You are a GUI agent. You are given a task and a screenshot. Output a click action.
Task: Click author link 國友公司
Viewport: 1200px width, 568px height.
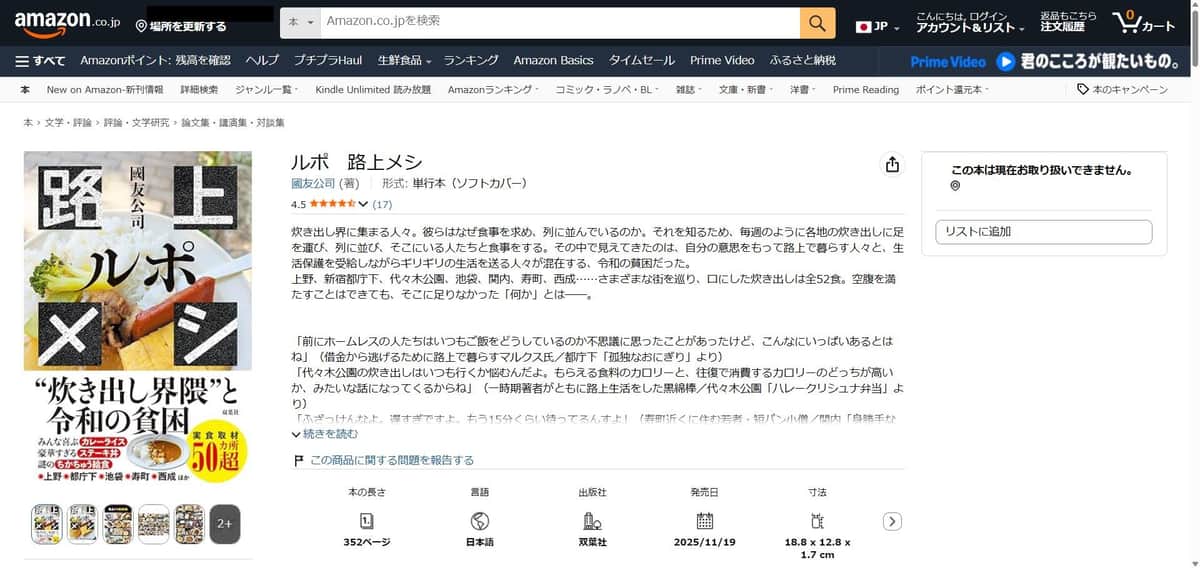[313, 184]
